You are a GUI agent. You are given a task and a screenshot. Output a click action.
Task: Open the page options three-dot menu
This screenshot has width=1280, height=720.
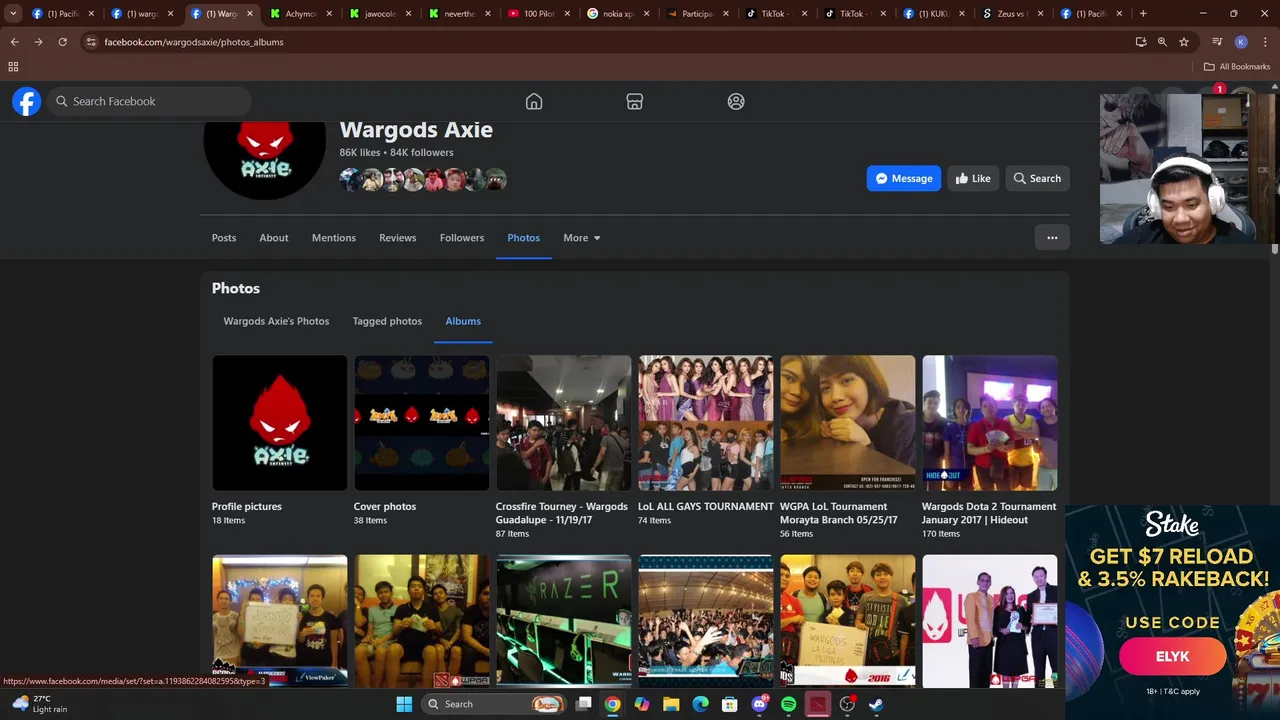coord(1052,238)
